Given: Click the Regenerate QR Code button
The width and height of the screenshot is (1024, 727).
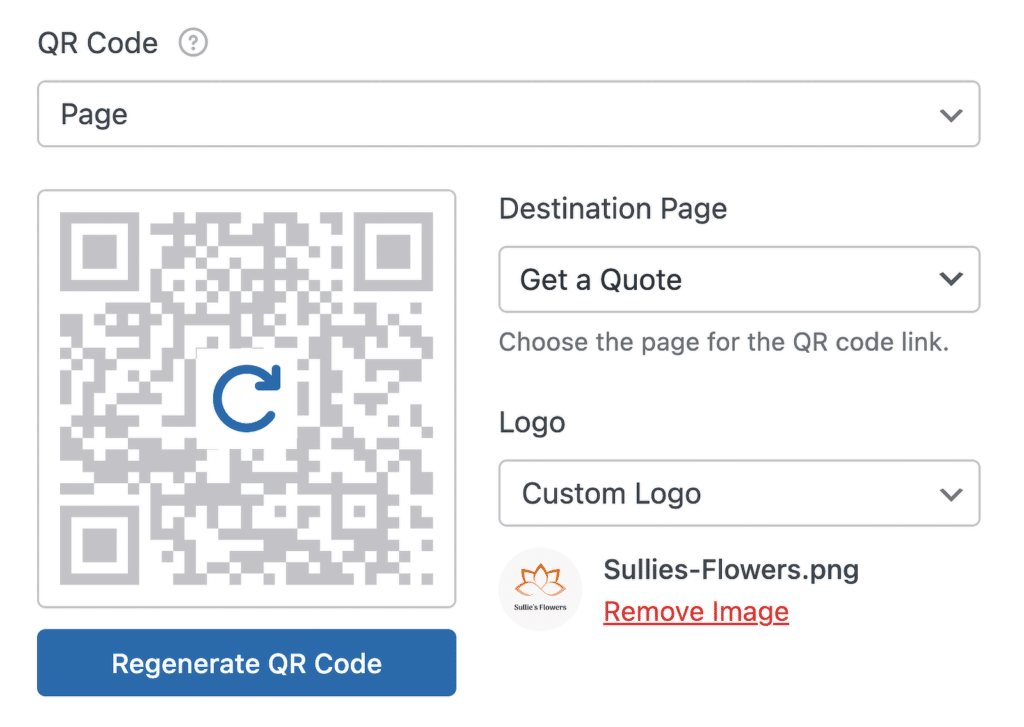Looking at the screenshot, I should pos(247,663).
